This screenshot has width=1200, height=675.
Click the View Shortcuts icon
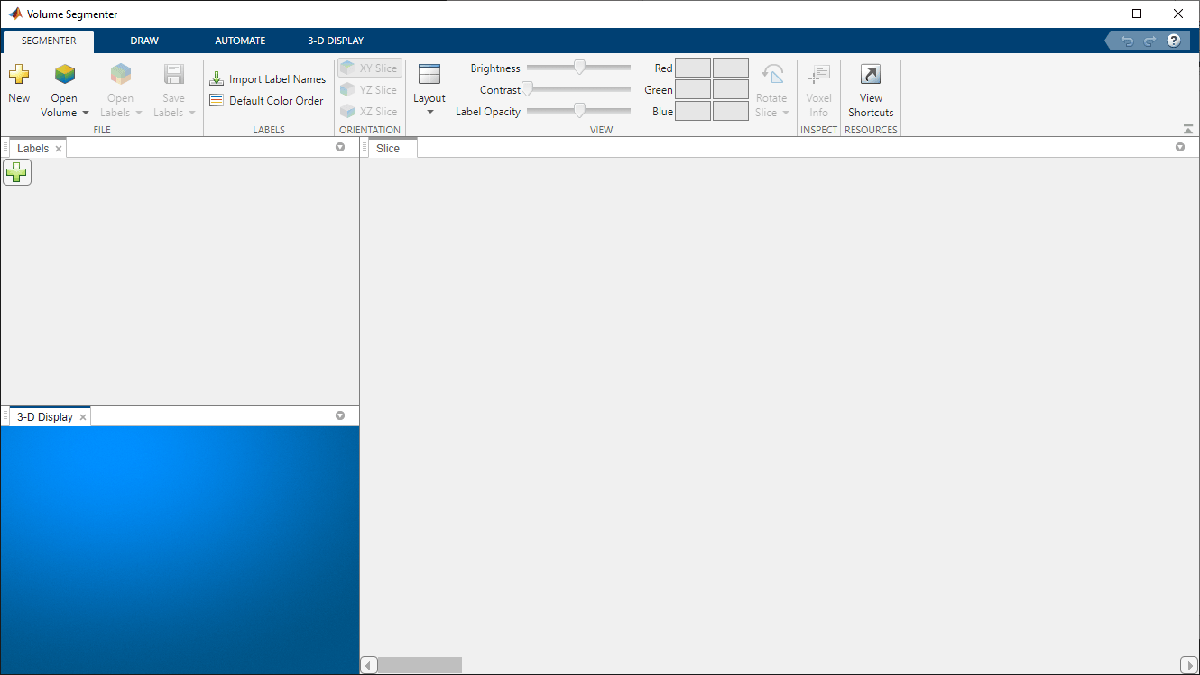870,74
